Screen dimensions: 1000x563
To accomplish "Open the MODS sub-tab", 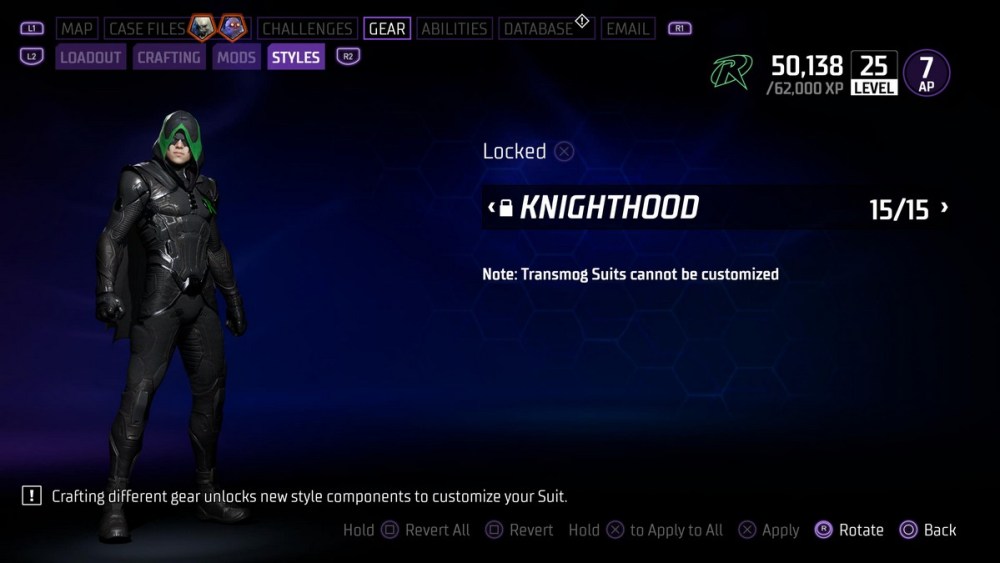I will (x=236, y=57).
